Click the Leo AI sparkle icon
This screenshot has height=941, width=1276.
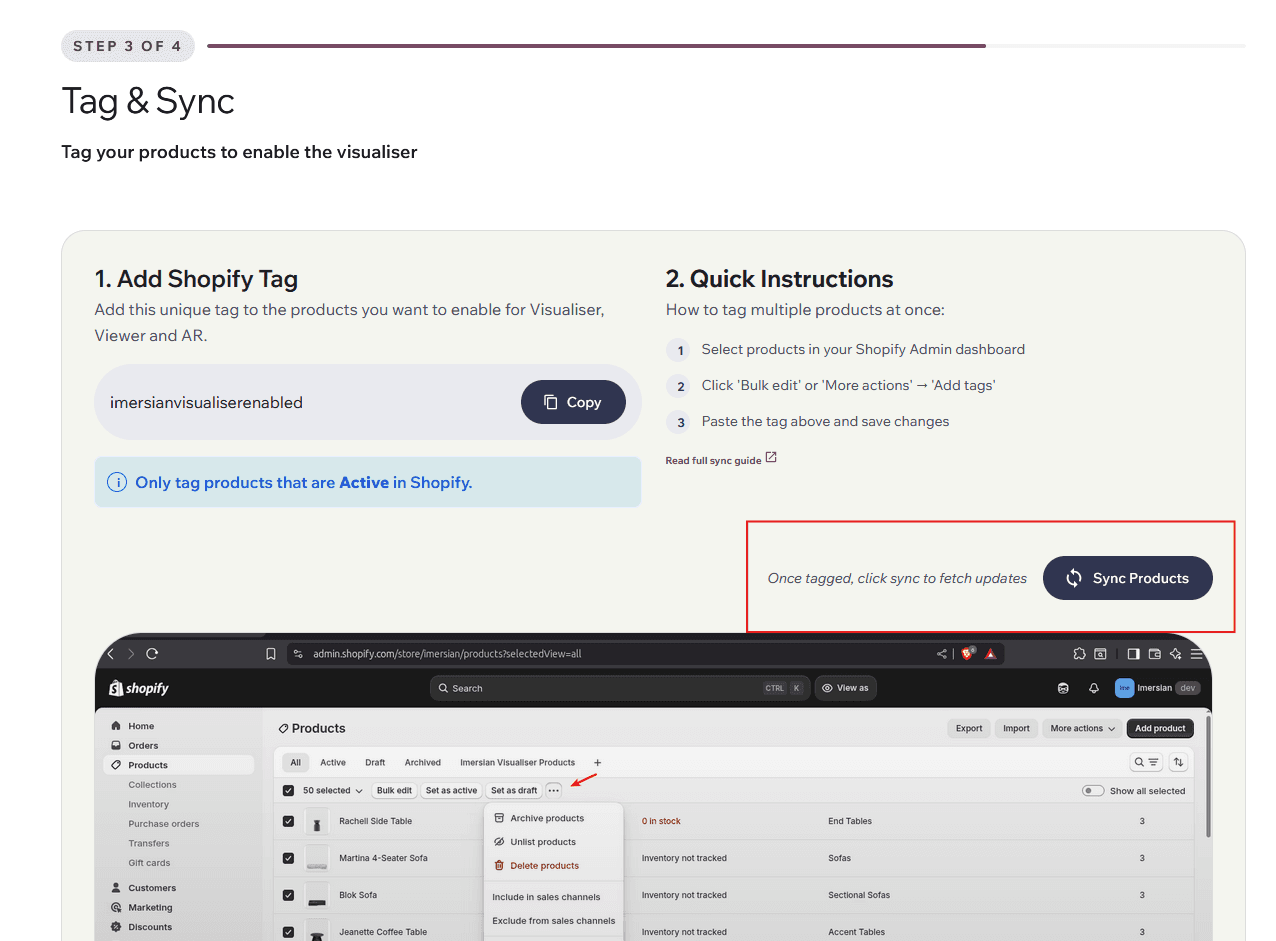point(1175,654)
